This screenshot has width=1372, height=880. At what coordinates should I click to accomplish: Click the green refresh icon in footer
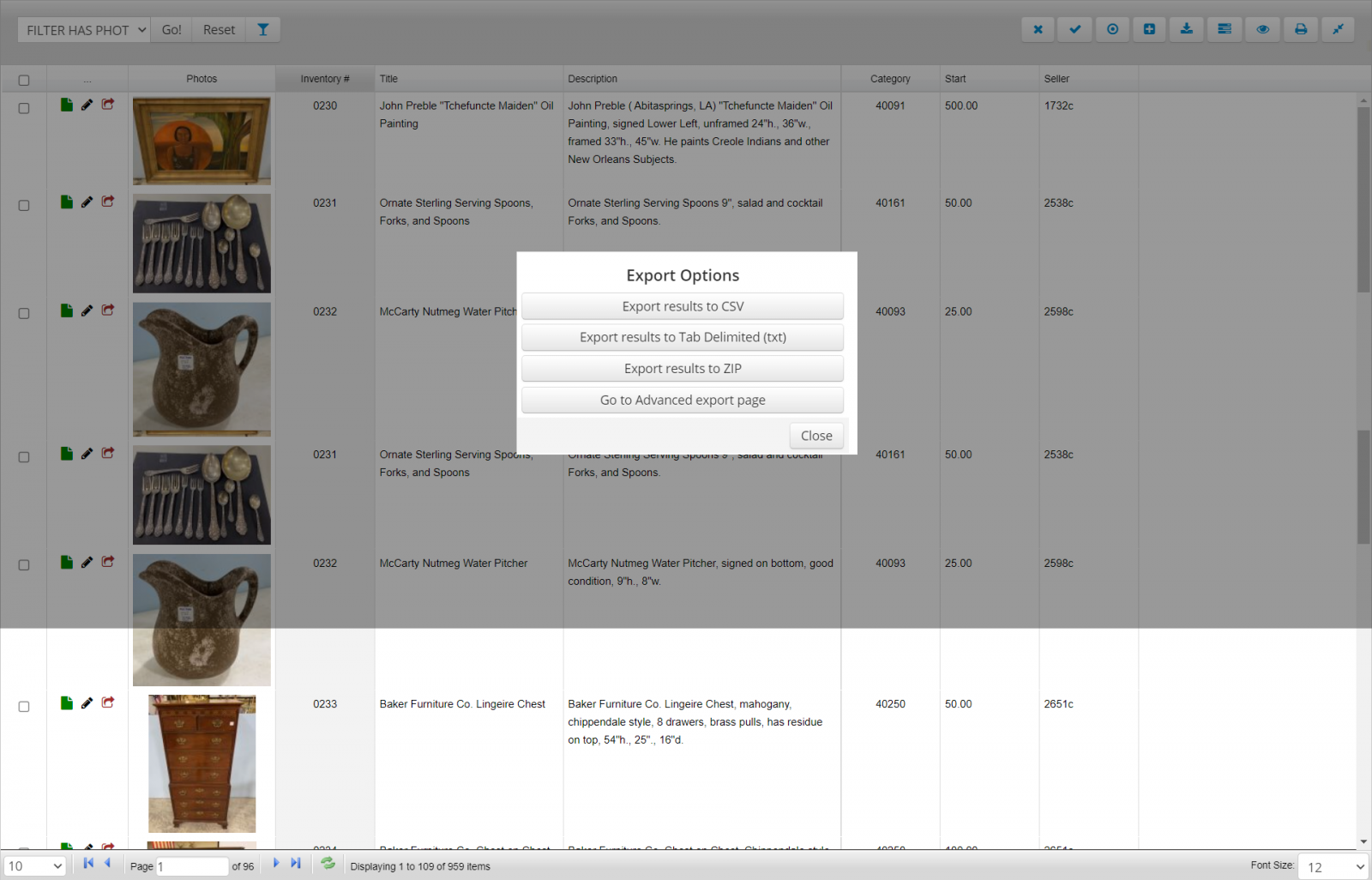[328, 864]
